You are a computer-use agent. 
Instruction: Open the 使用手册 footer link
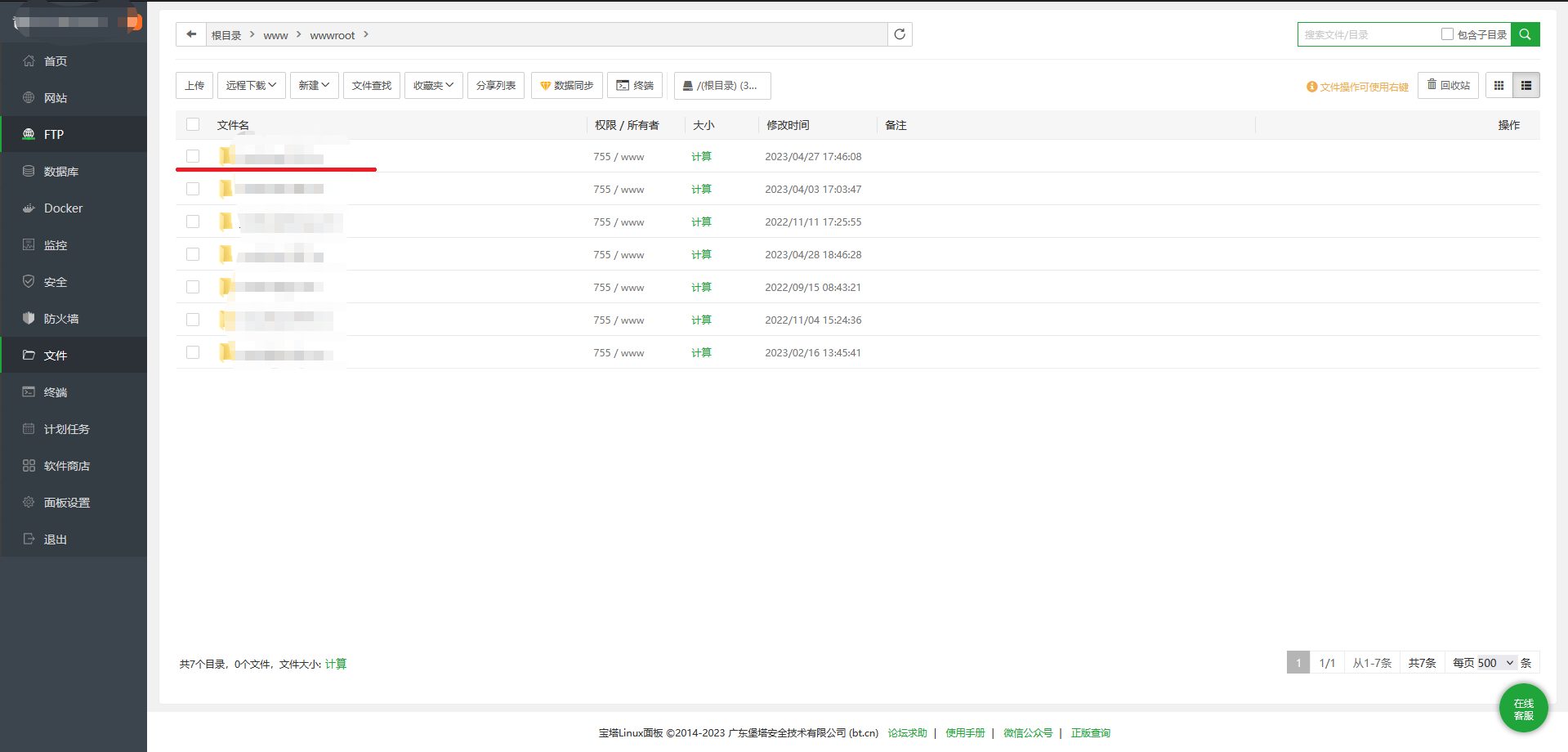(965, 733)
